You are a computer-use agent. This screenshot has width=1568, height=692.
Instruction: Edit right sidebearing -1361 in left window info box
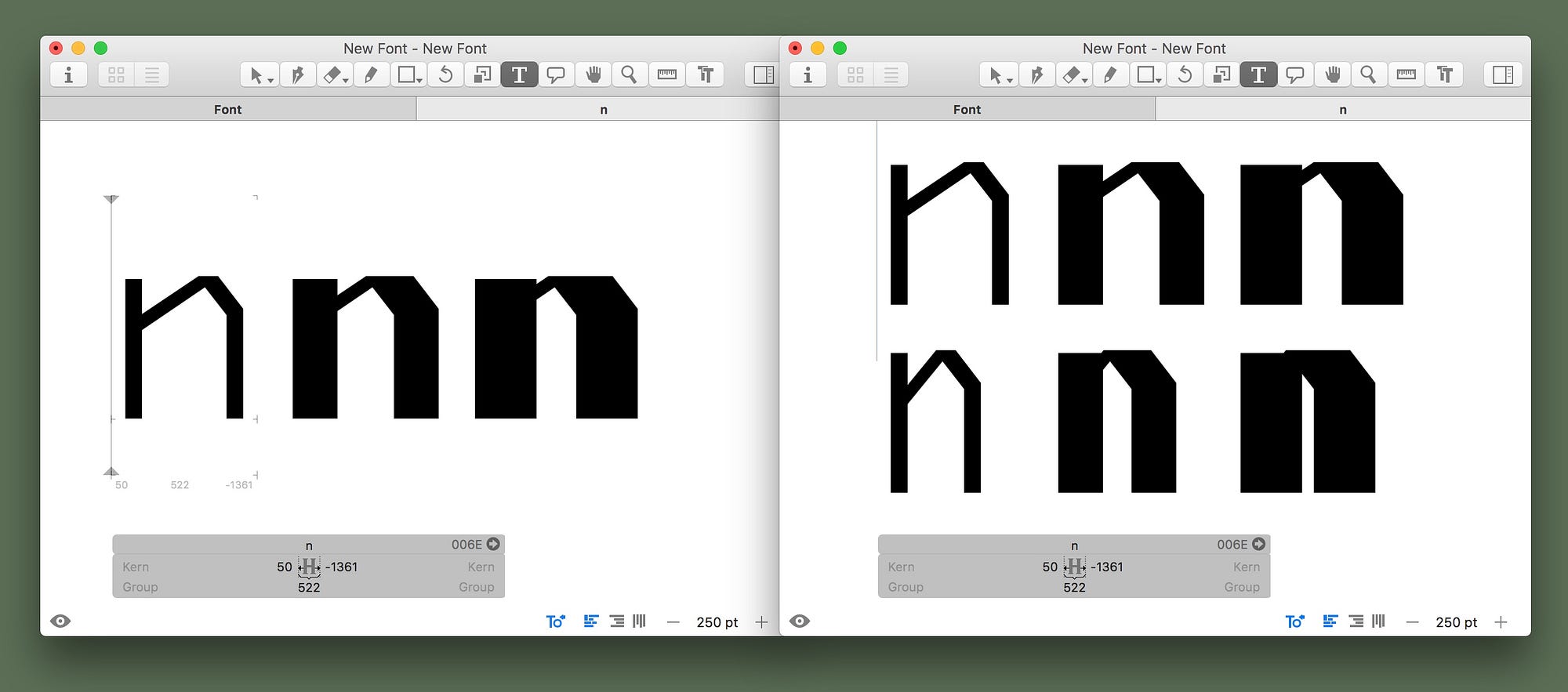341,567
